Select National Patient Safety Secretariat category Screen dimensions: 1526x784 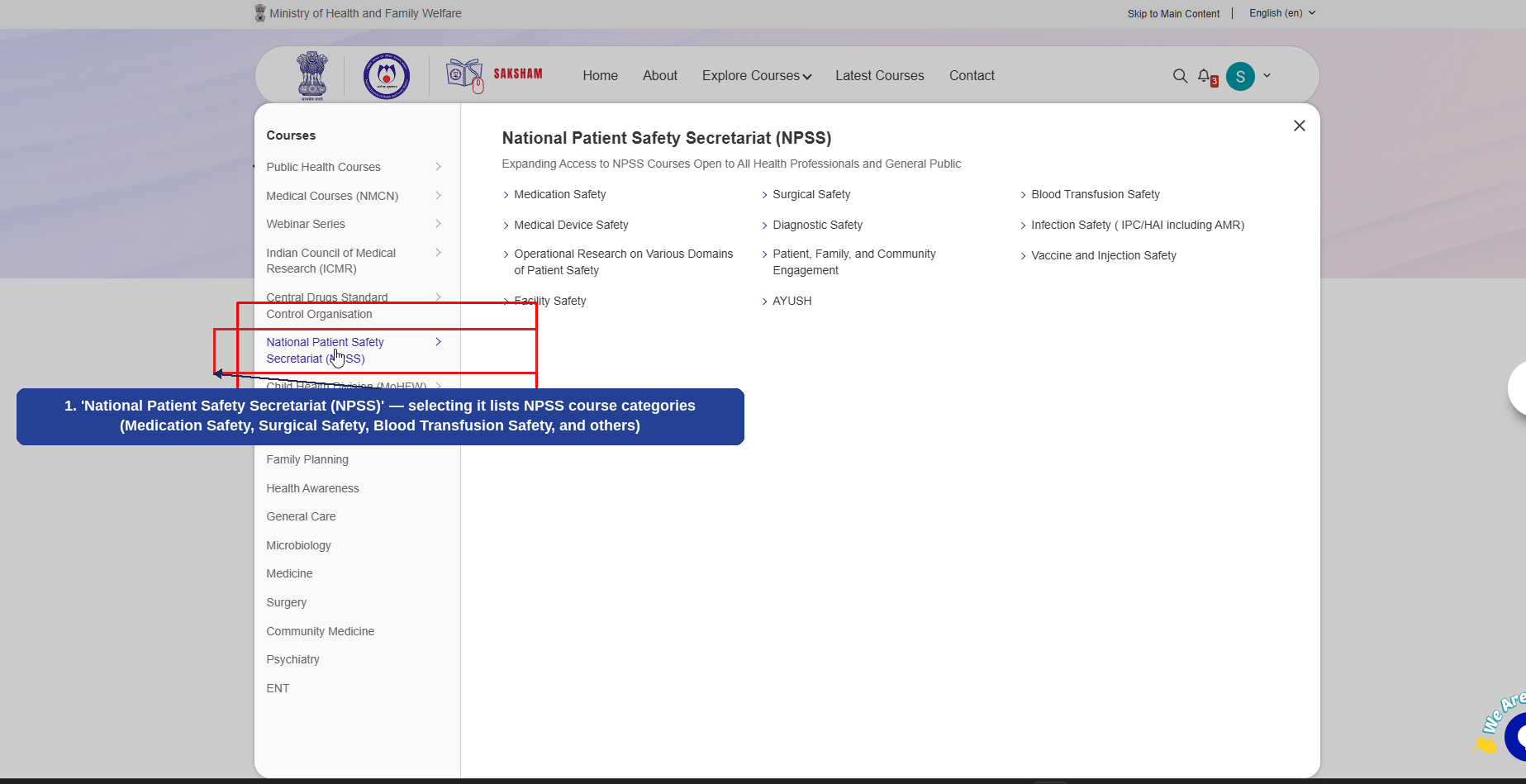[x=354, y=350]
